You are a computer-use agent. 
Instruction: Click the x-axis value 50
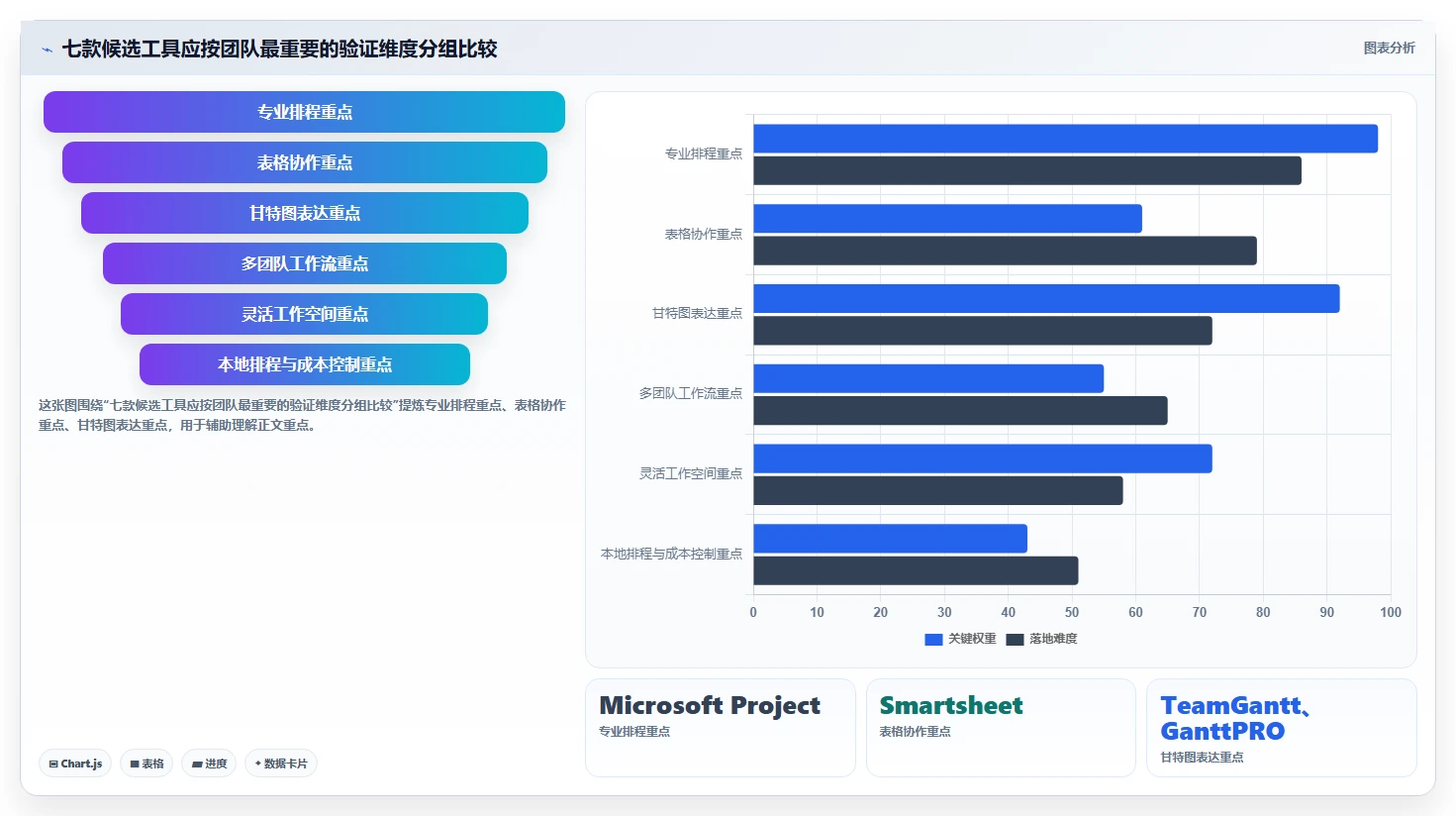pyautogui.click(x=1072, y=613)
